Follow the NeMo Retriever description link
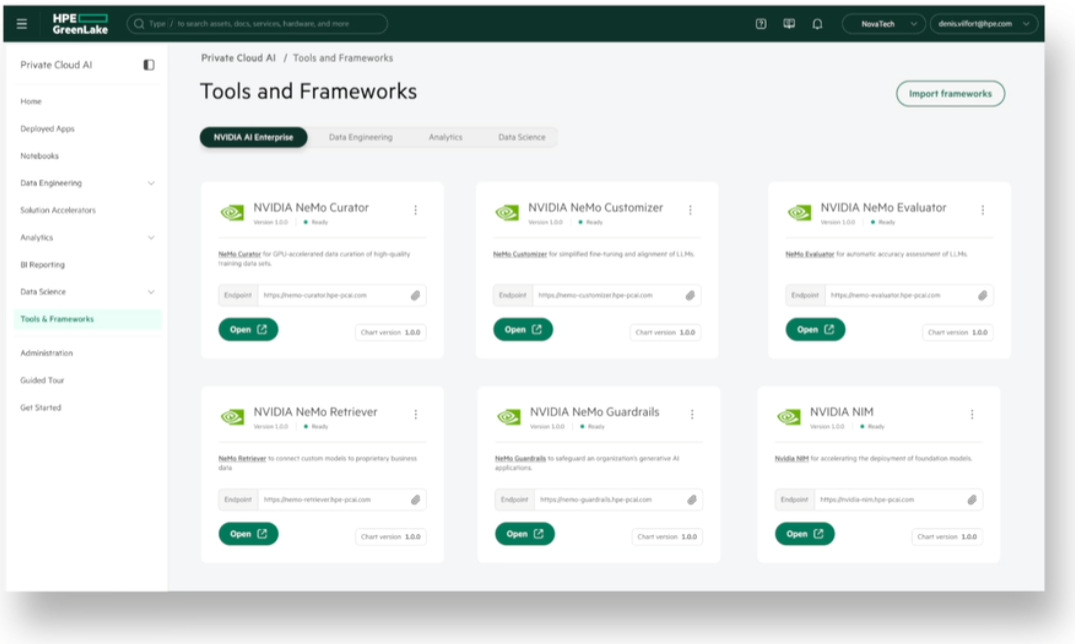The height and width of the screenshot is (644, 1075). tap(242, 459)
